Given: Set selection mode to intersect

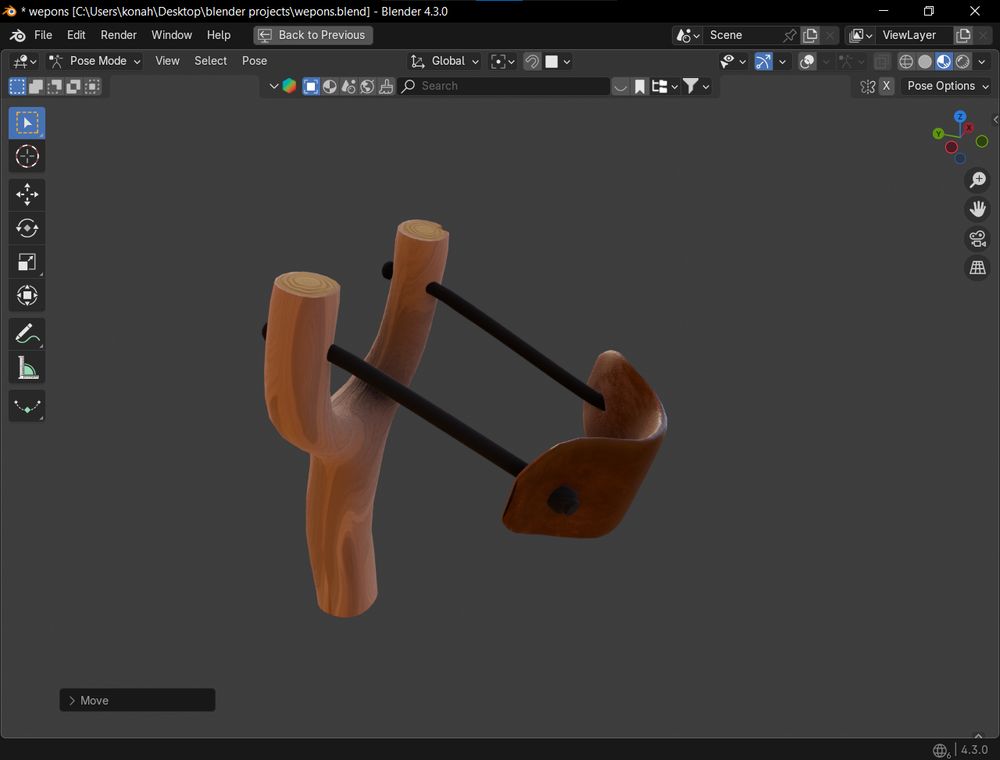Looking at the screenshot, I should [x=92, y=86].
